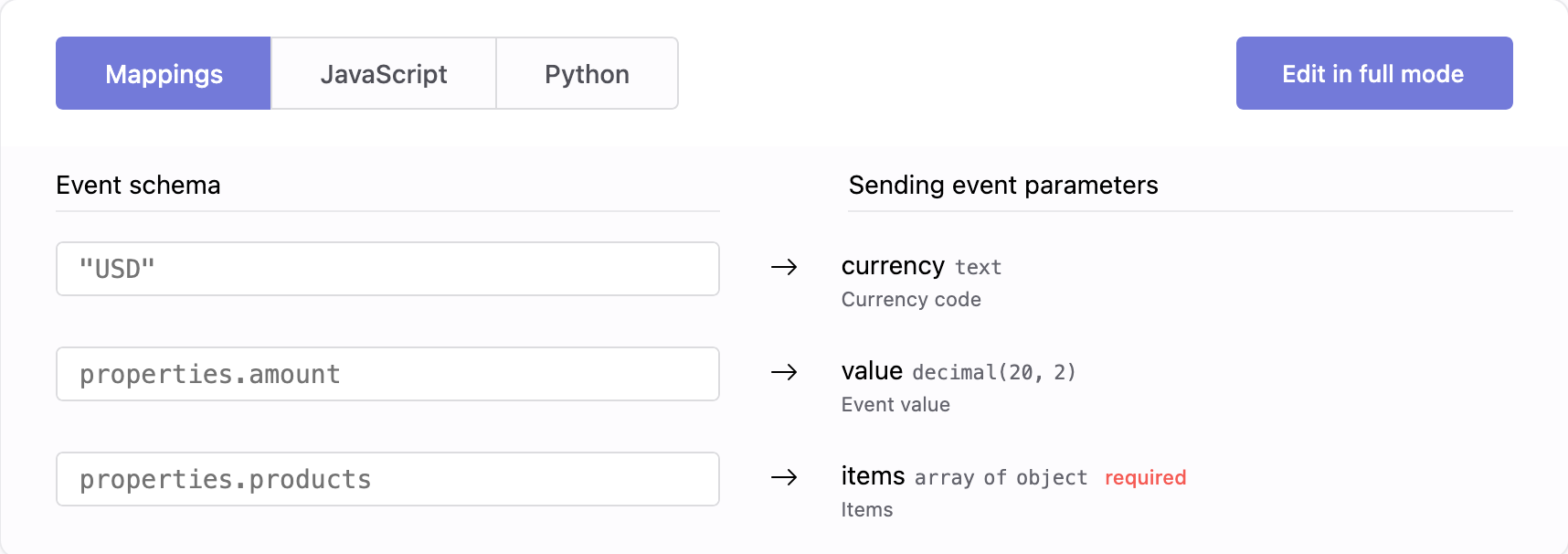This screenshot has width=1568, height=554.
Task: Click the red required badge on items
Action: click(x=1145, y=477)
